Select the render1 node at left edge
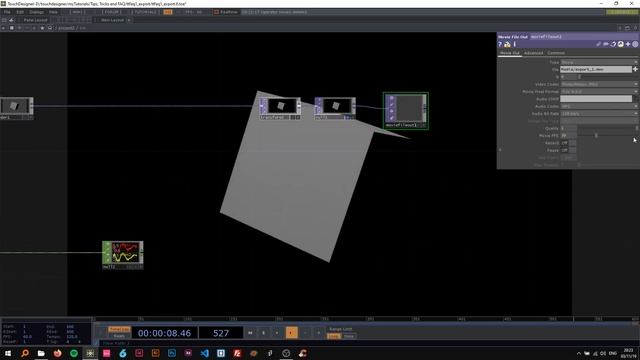The height and width of the screenshot is (360, 640). click(16, 108)
